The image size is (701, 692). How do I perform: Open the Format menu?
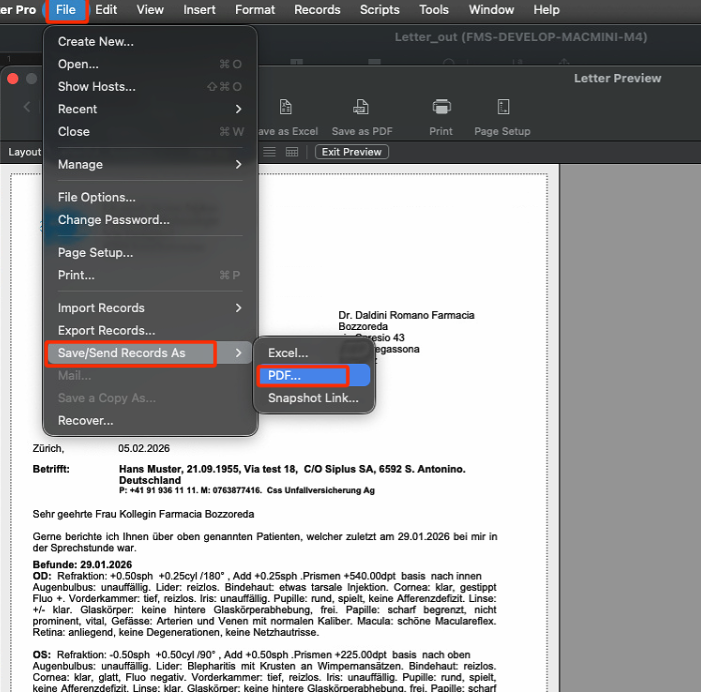click(x=255, y=9)
